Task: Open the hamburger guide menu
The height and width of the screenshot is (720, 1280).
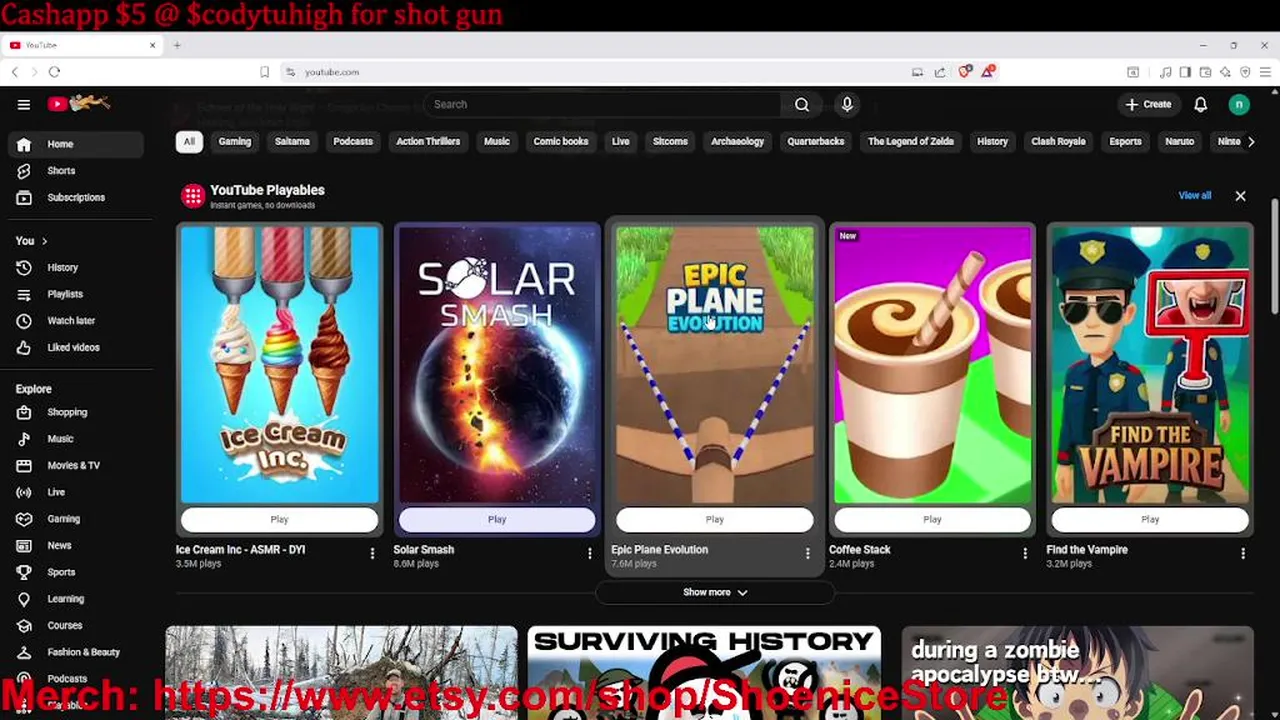Action: click(x=23, y=104)
